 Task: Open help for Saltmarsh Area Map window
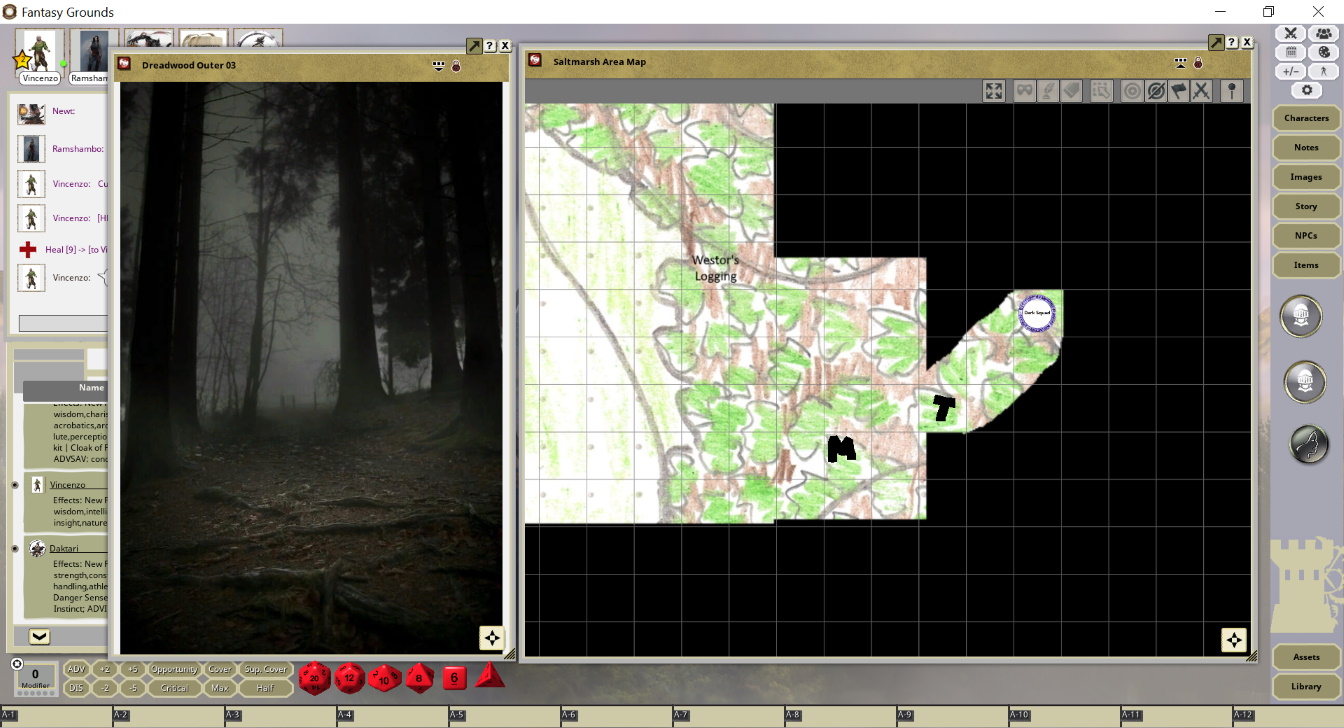1231,43
